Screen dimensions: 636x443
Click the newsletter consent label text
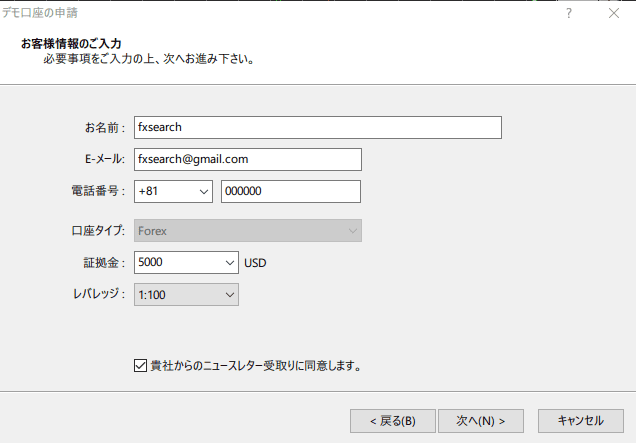point(256,366)
